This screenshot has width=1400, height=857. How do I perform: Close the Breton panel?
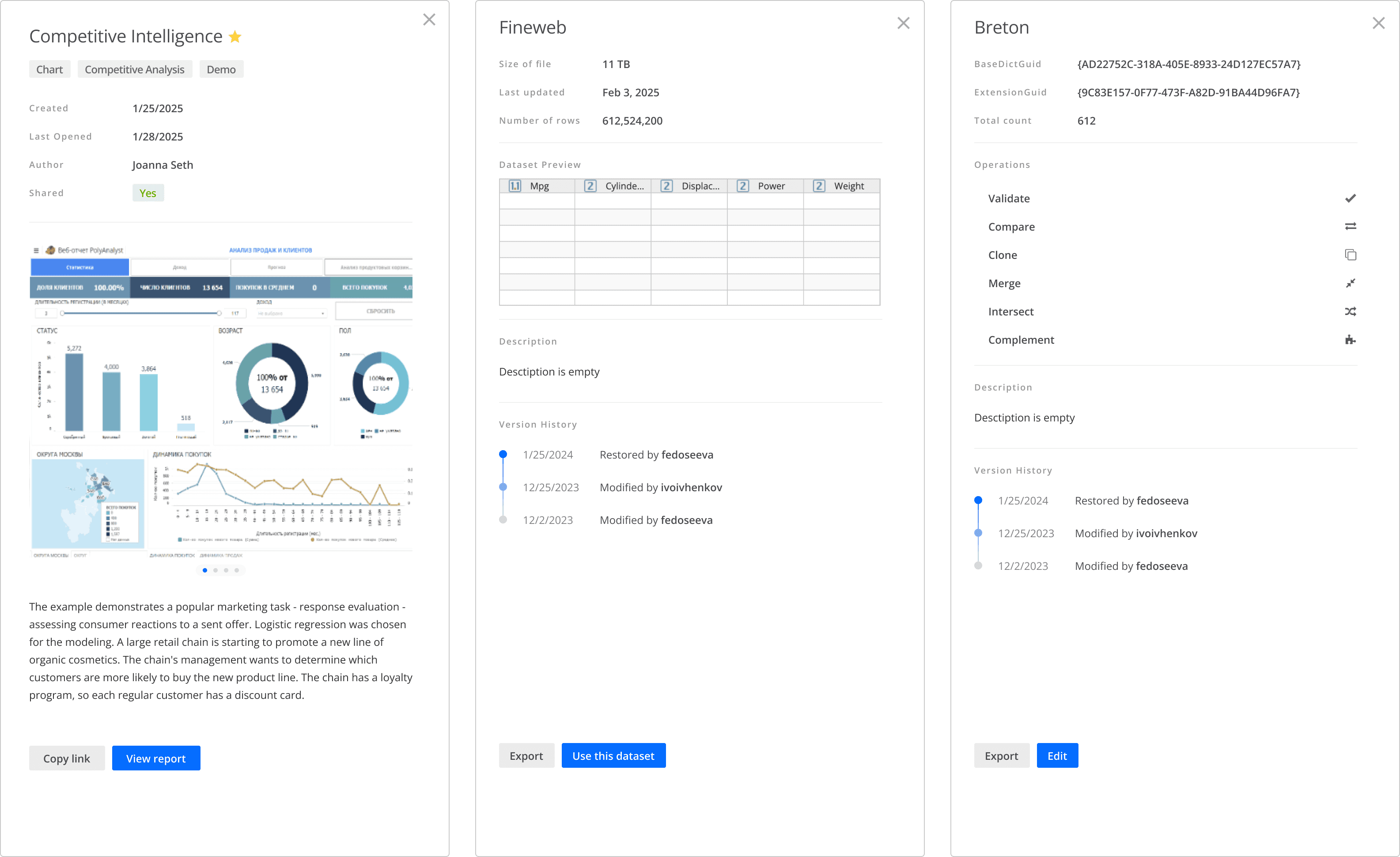(x=1378, y=23)
